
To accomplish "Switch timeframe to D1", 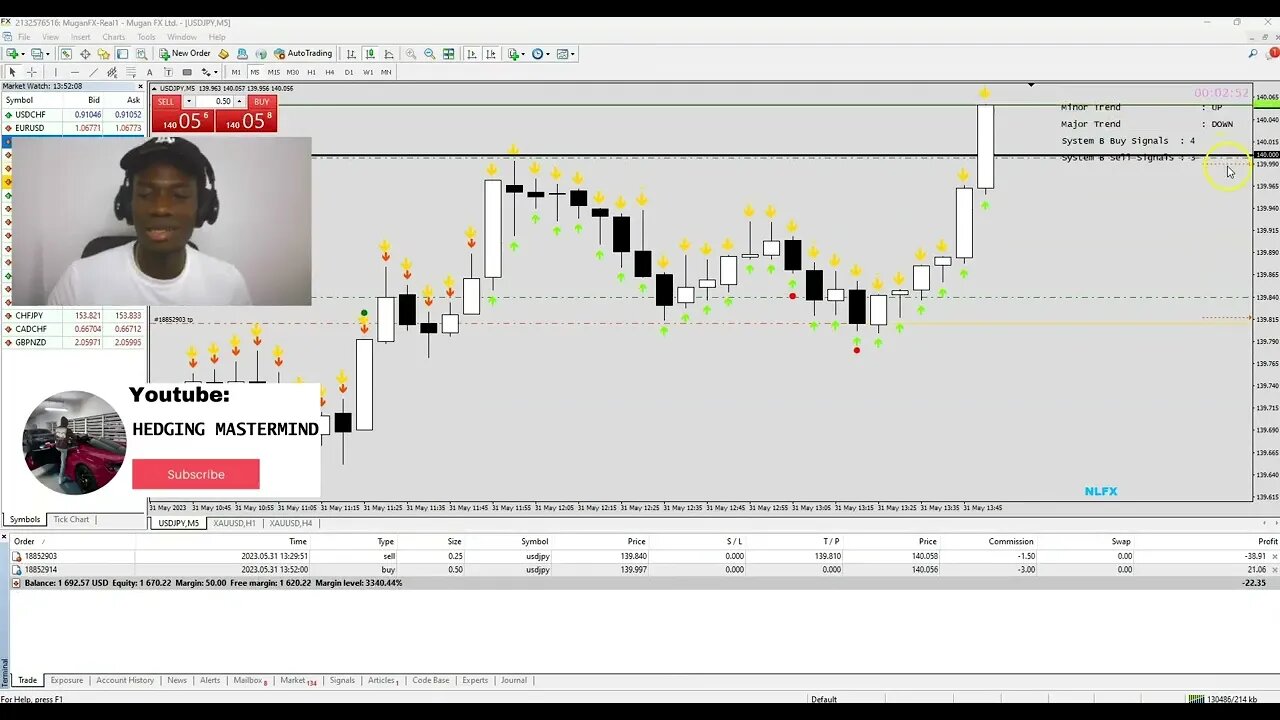I will click(349, 72).
